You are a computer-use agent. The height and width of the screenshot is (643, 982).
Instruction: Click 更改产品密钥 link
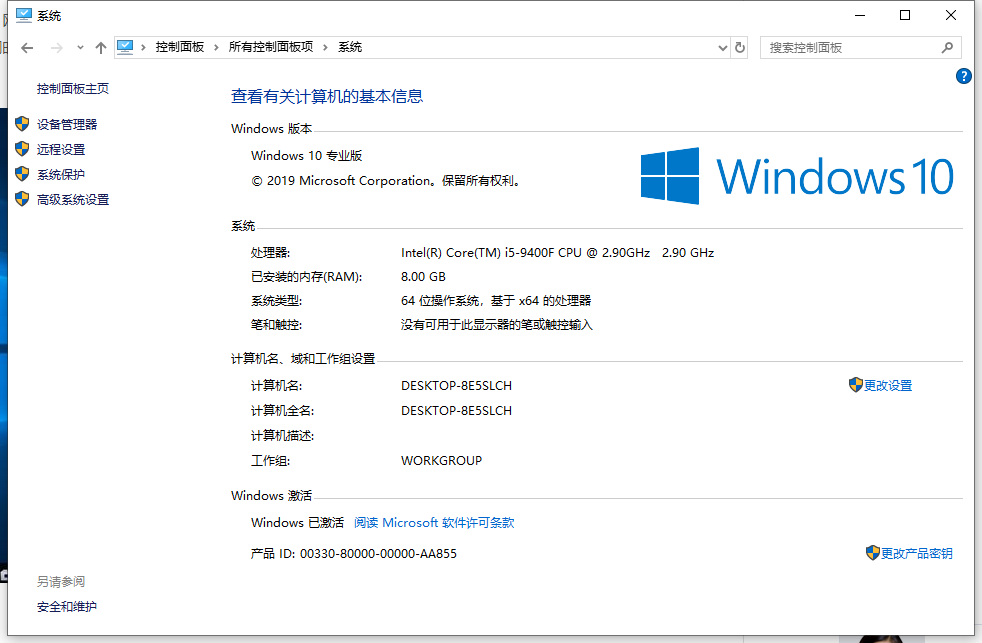(x=917, y=553)
